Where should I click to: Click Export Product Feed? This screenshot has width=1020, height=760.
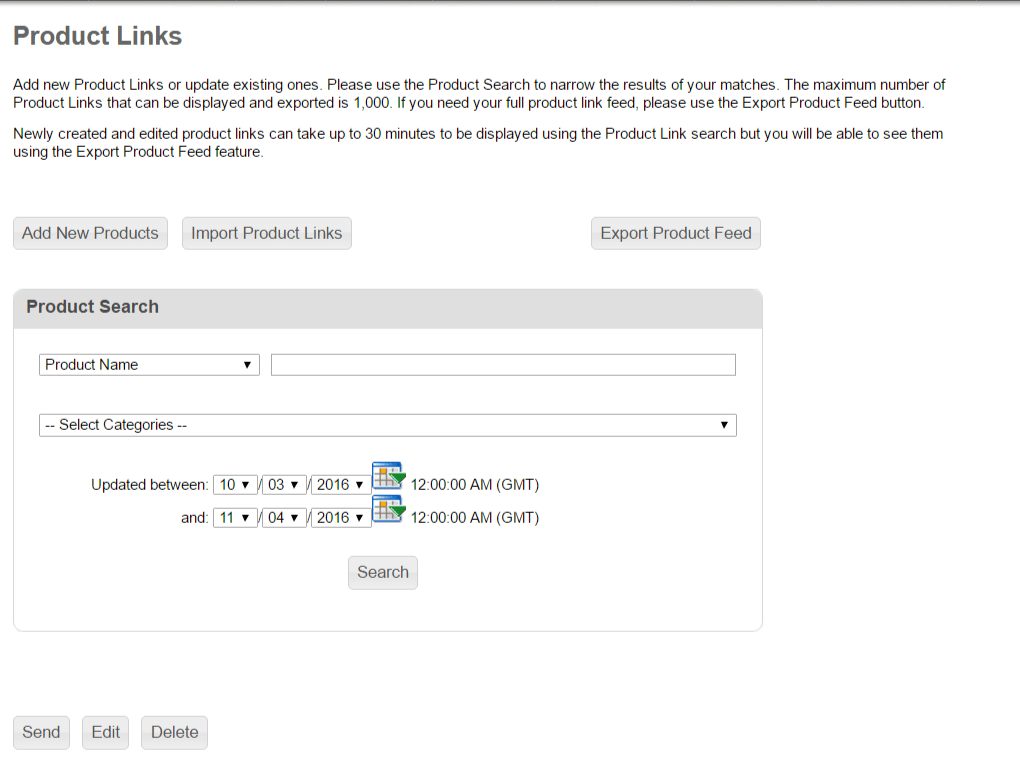(x=675, y=234)
